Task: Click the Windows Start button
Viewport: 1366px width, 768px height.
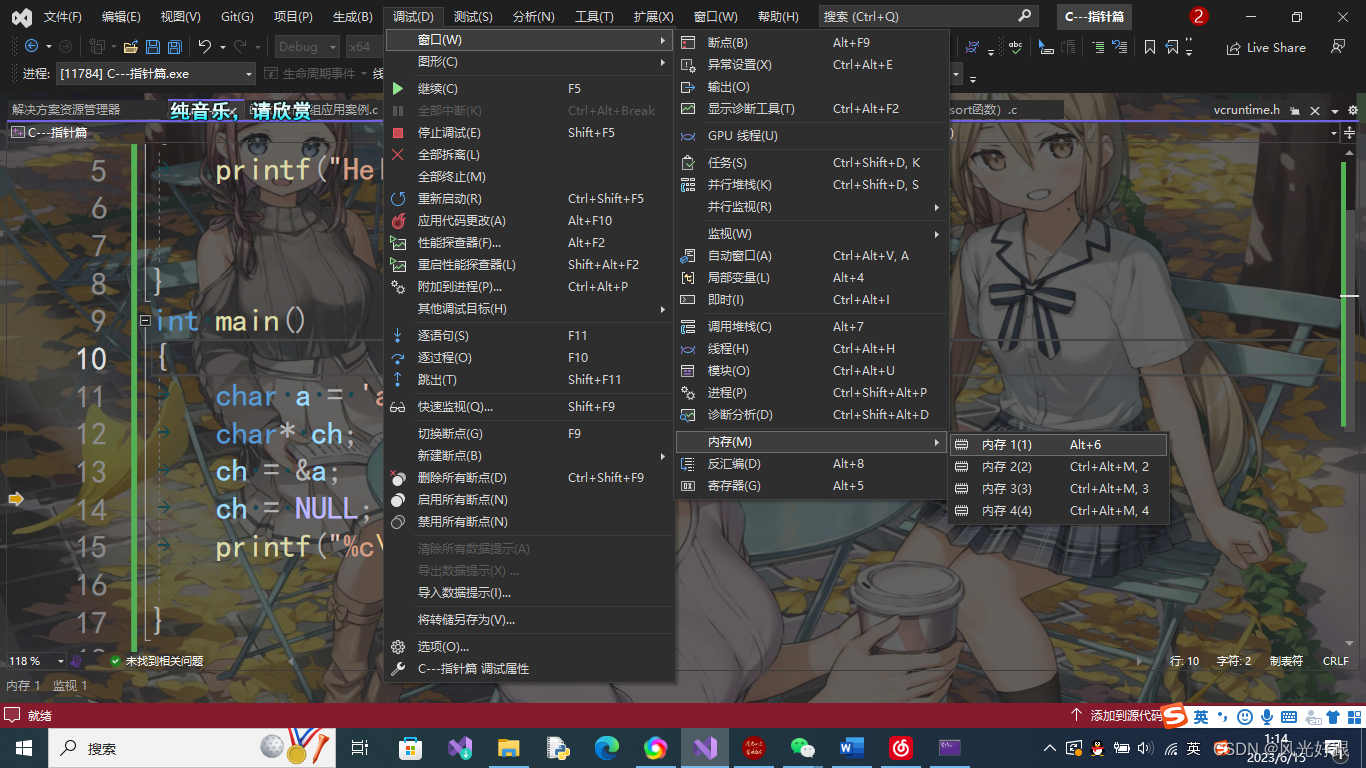Action: 23,748
